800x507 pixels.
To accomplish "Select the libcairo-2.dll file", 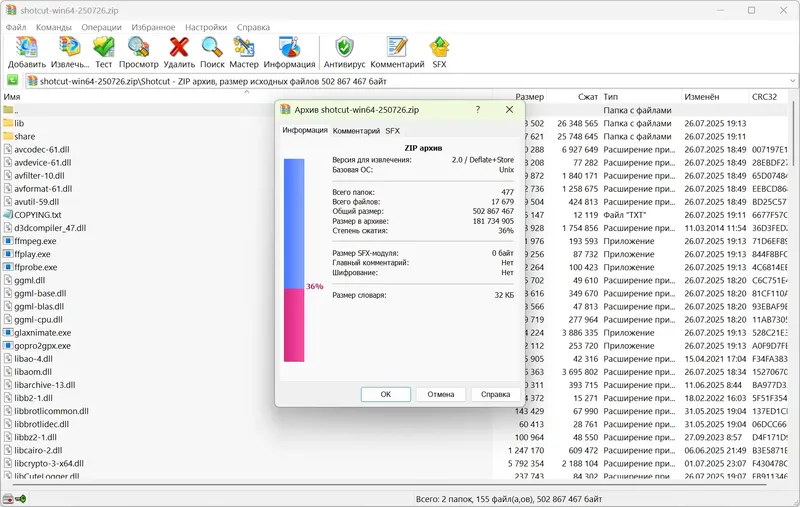I will [38, 450].
